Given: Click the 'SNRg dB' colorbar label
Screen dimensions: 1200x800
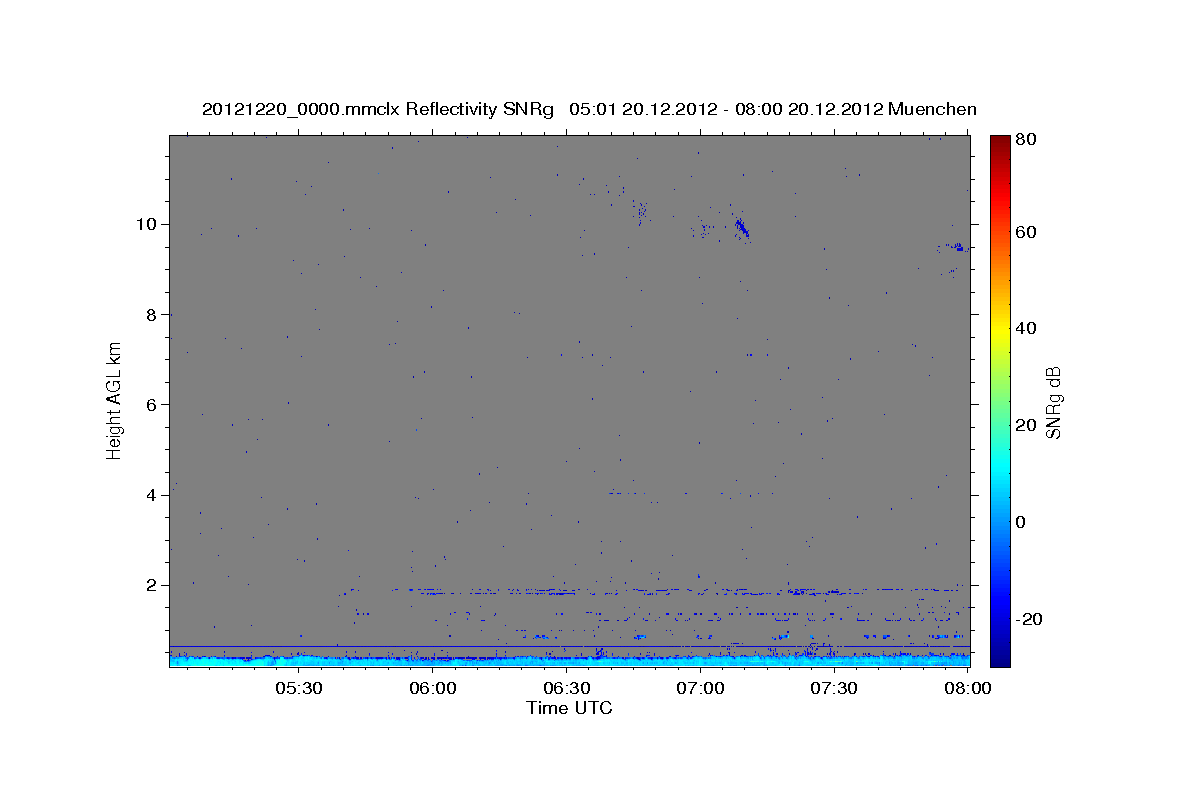Looking at the screenshot, I should click(1053, 403).
